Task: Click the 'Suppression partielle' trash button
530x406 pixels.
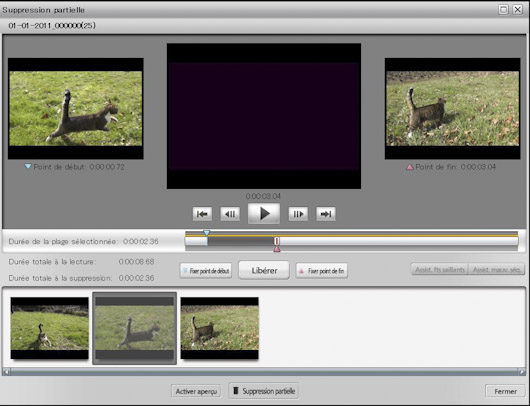Action: pos(264,391)
